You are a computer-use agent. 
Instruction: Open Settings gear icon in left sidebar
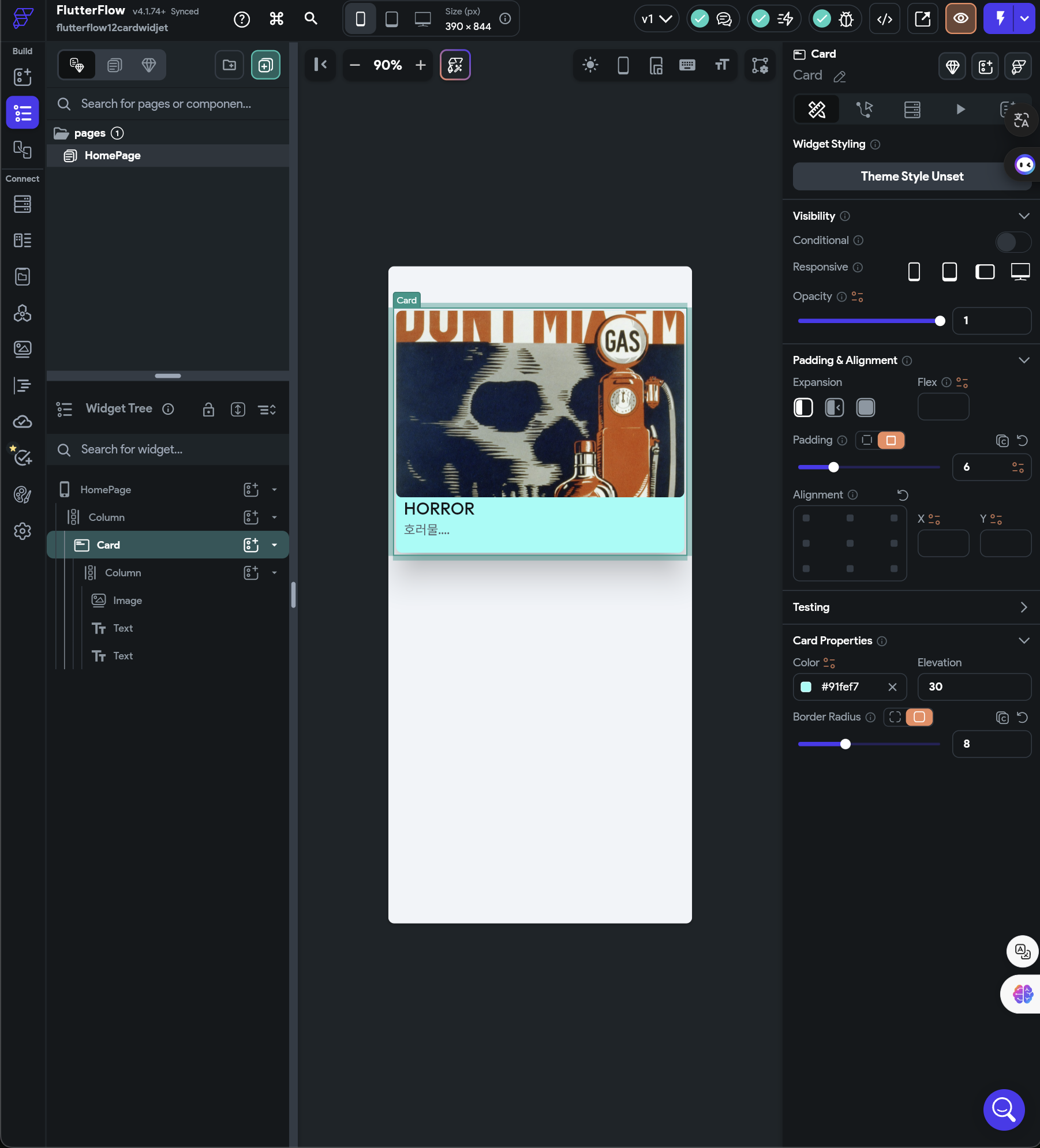(23, 531)
